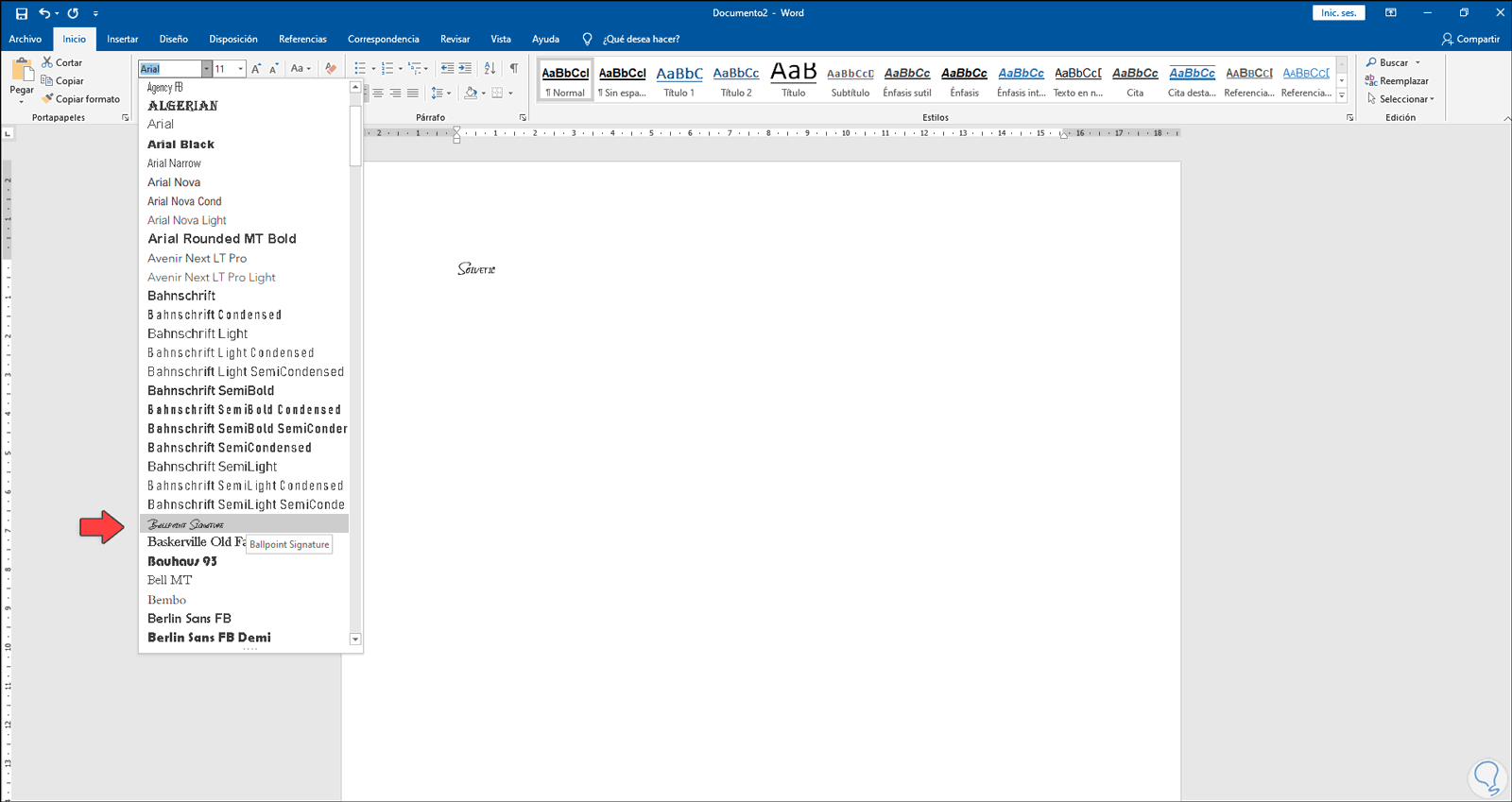The width and height of the screenshot is (1512, 802).
Task: Click the lightbulb Tell Me icon
Action: 587,39
